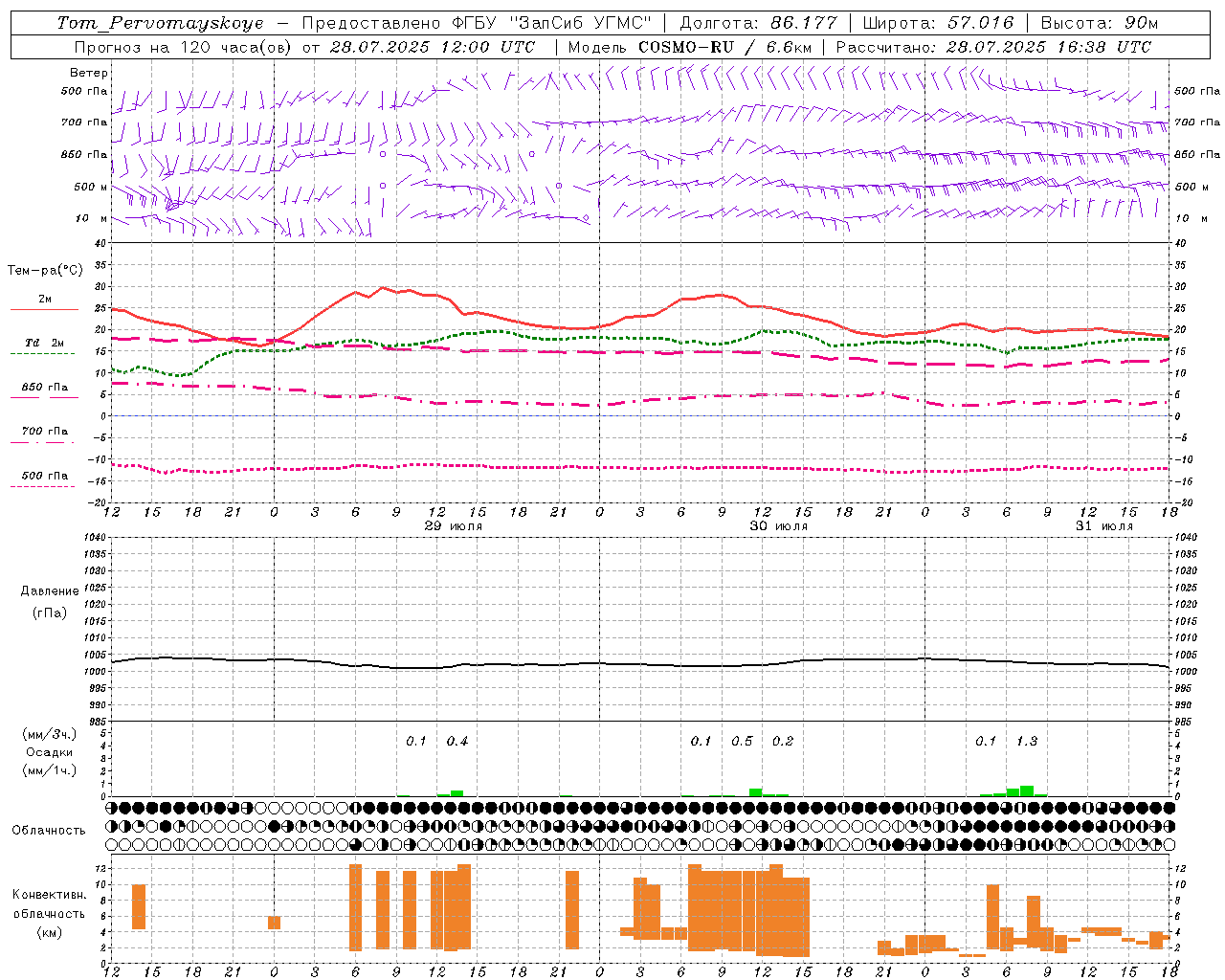Click the "(мм/3ч.)" precipitation unit label

click(x=50, y=734)
